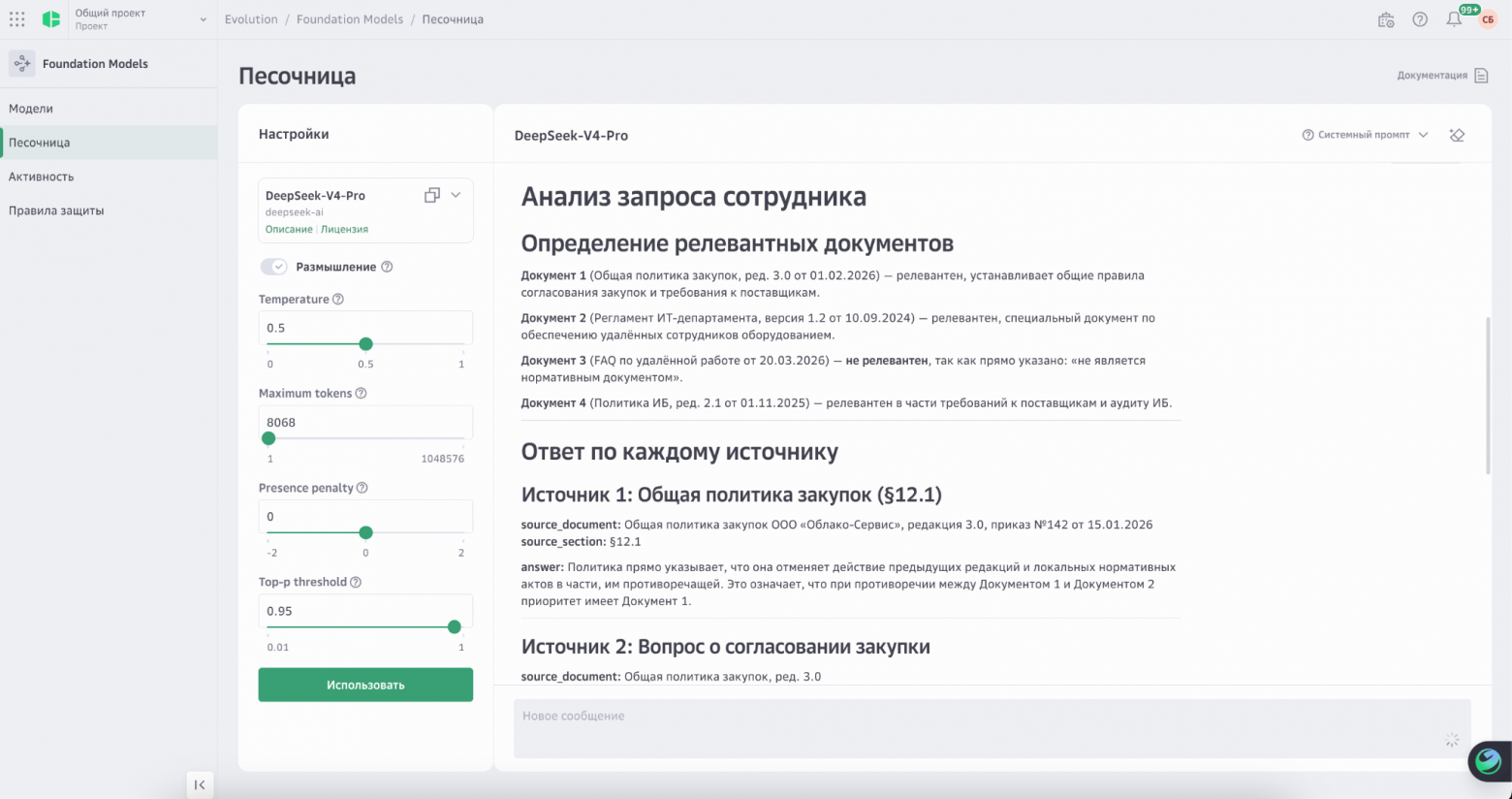Image resolution: width=1512 pixels, height=799 pixels.
Task: Click the Top-p threshold slider handle
Action: [x=455, y=627]
